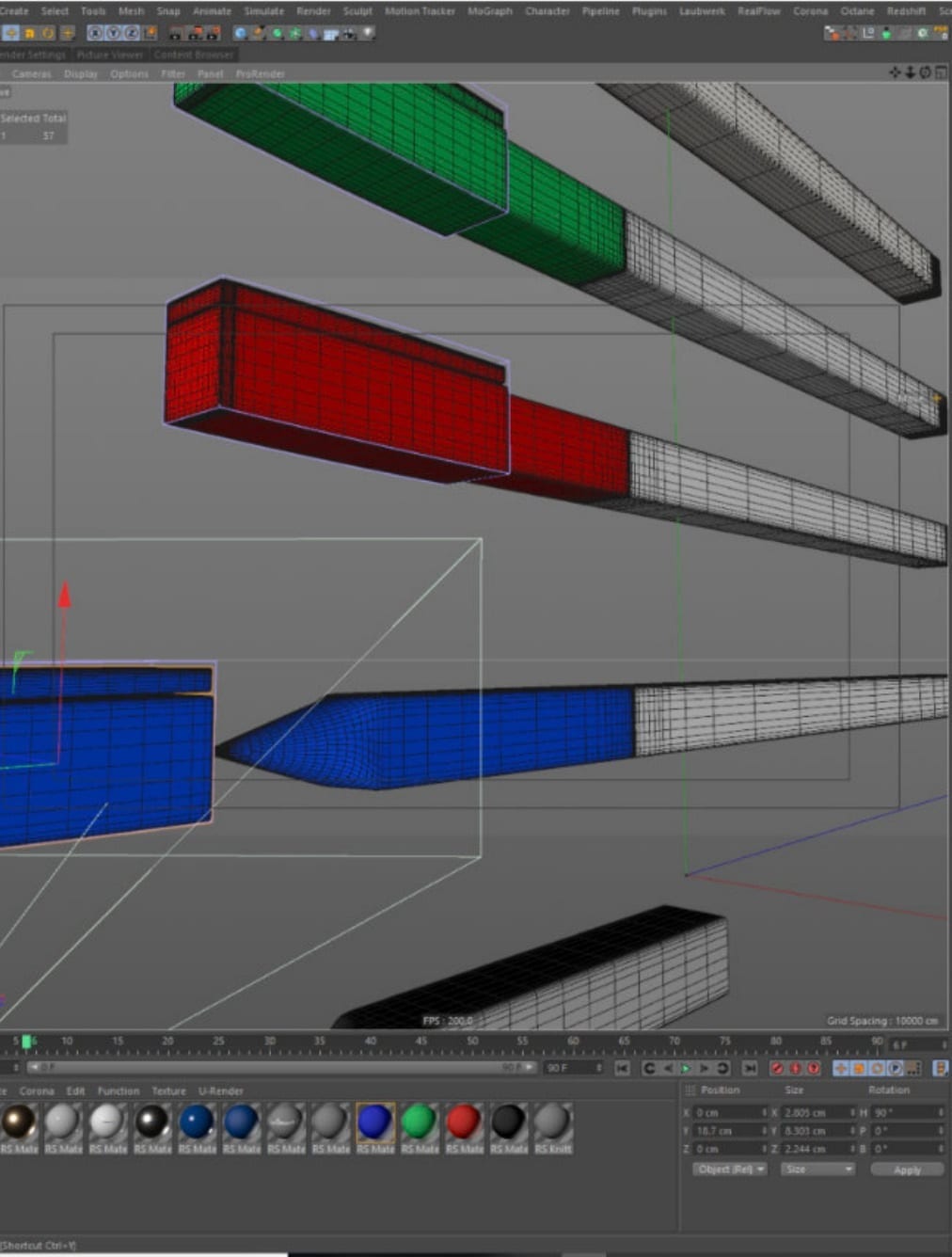Viewport: 952px width, 1257px height.
Task: Open the Redshift menu
Action: [906, 11]
